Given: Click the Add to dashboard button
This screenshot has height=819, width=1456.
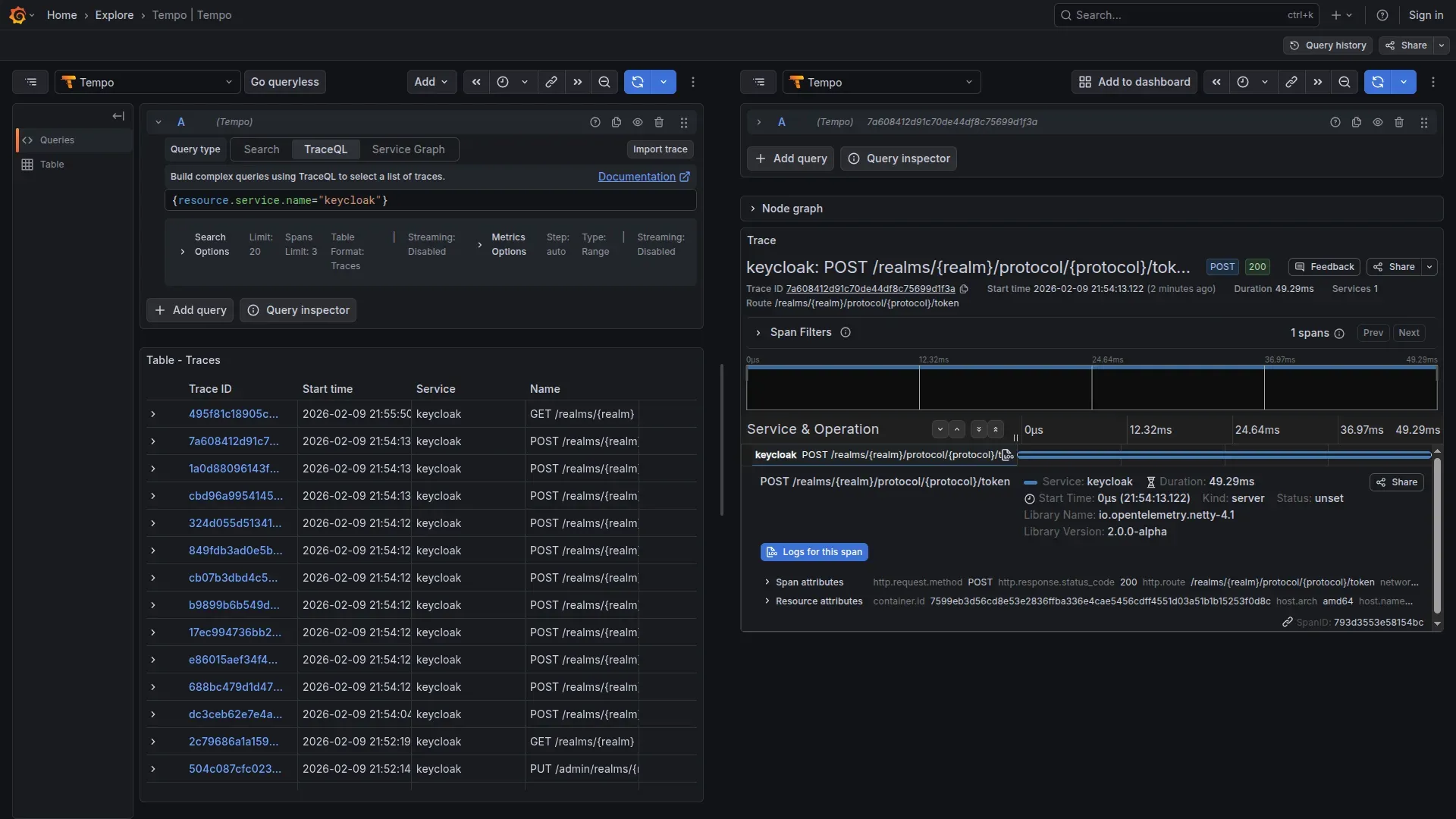Looking at the screenshot, I should [1133, 82].
